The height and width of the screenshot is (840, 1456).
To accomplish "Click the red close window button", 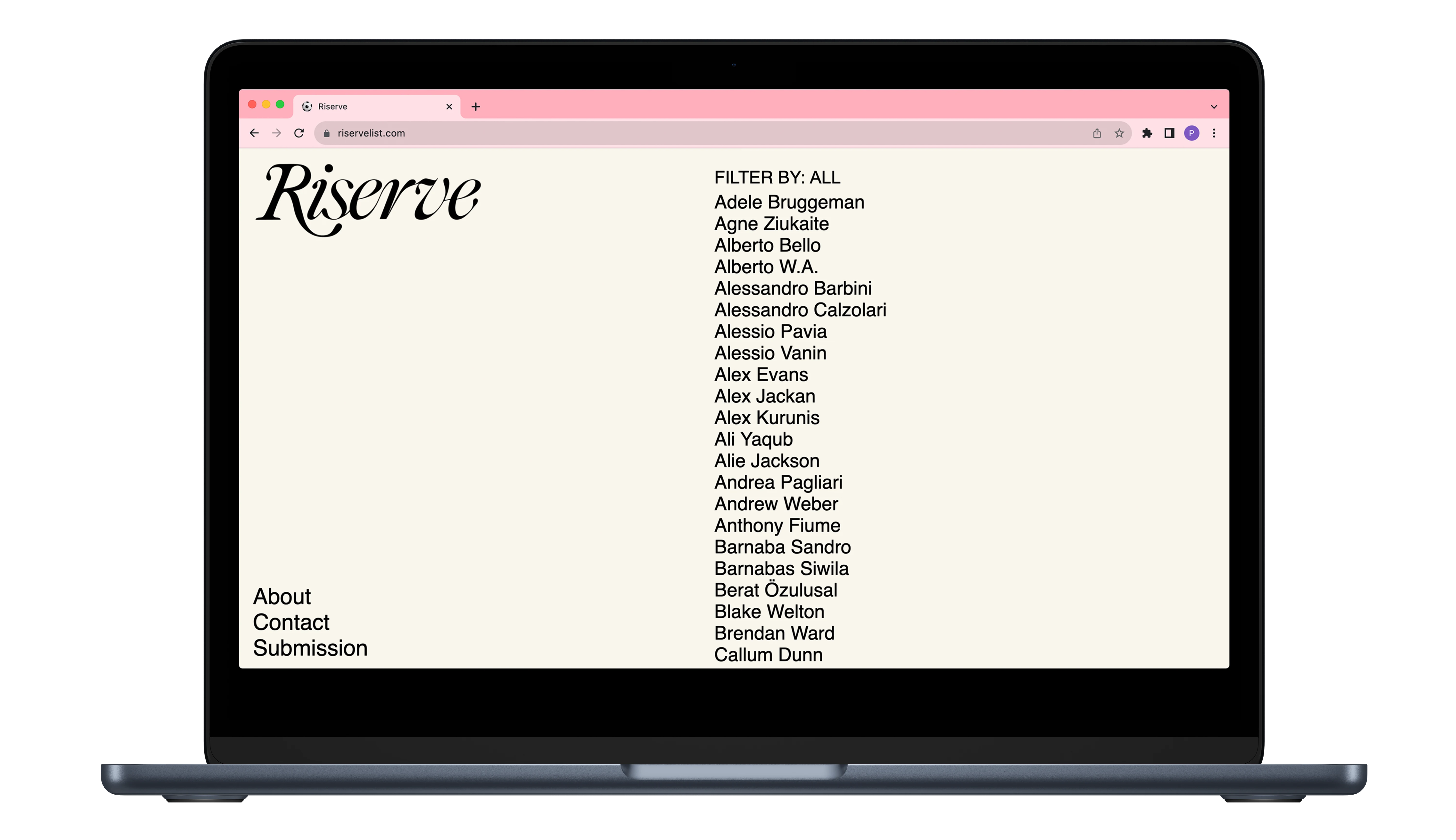I will tap(252, 104).
